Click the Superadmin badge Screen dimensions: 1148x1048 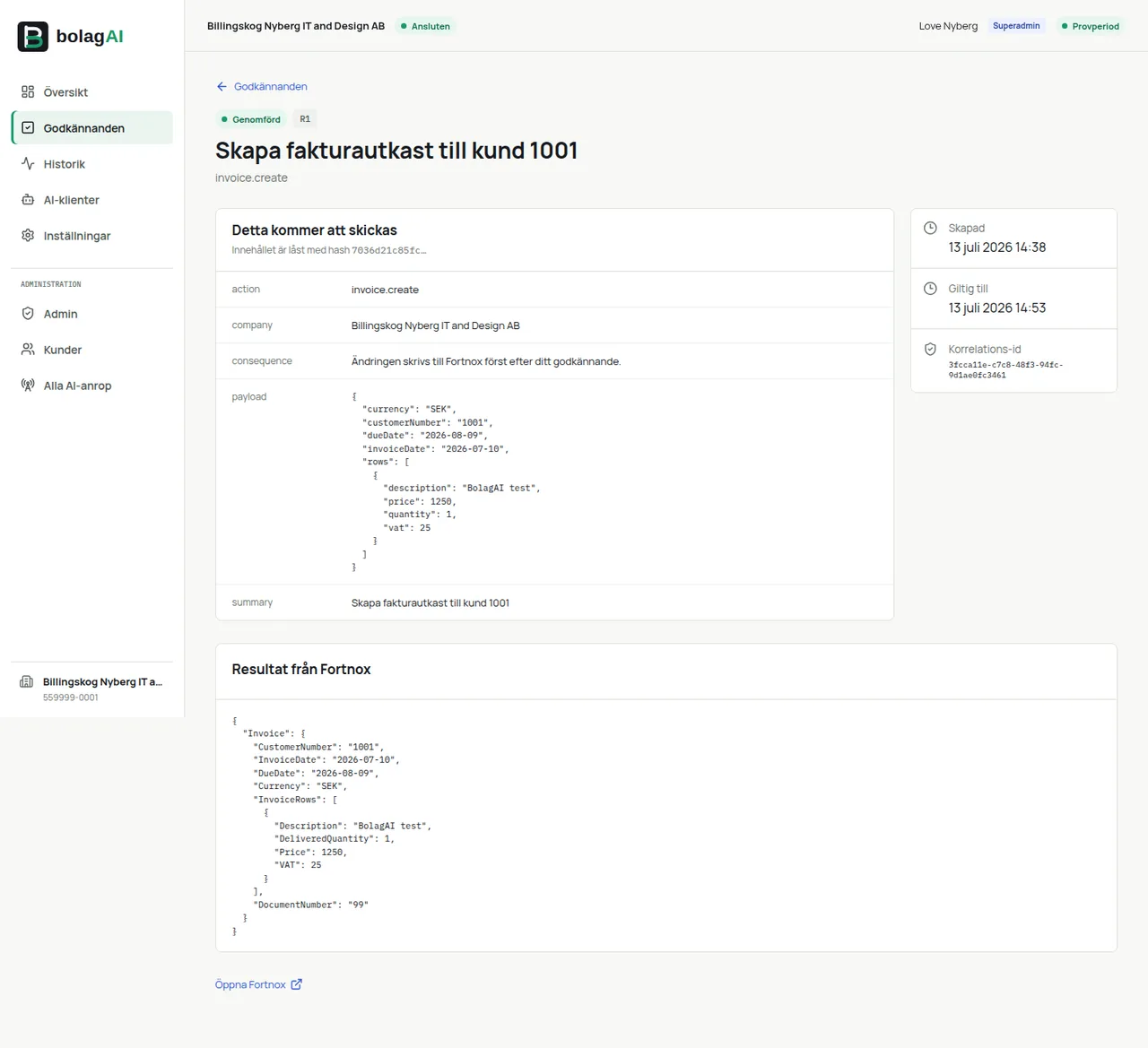pos(1016,26)
